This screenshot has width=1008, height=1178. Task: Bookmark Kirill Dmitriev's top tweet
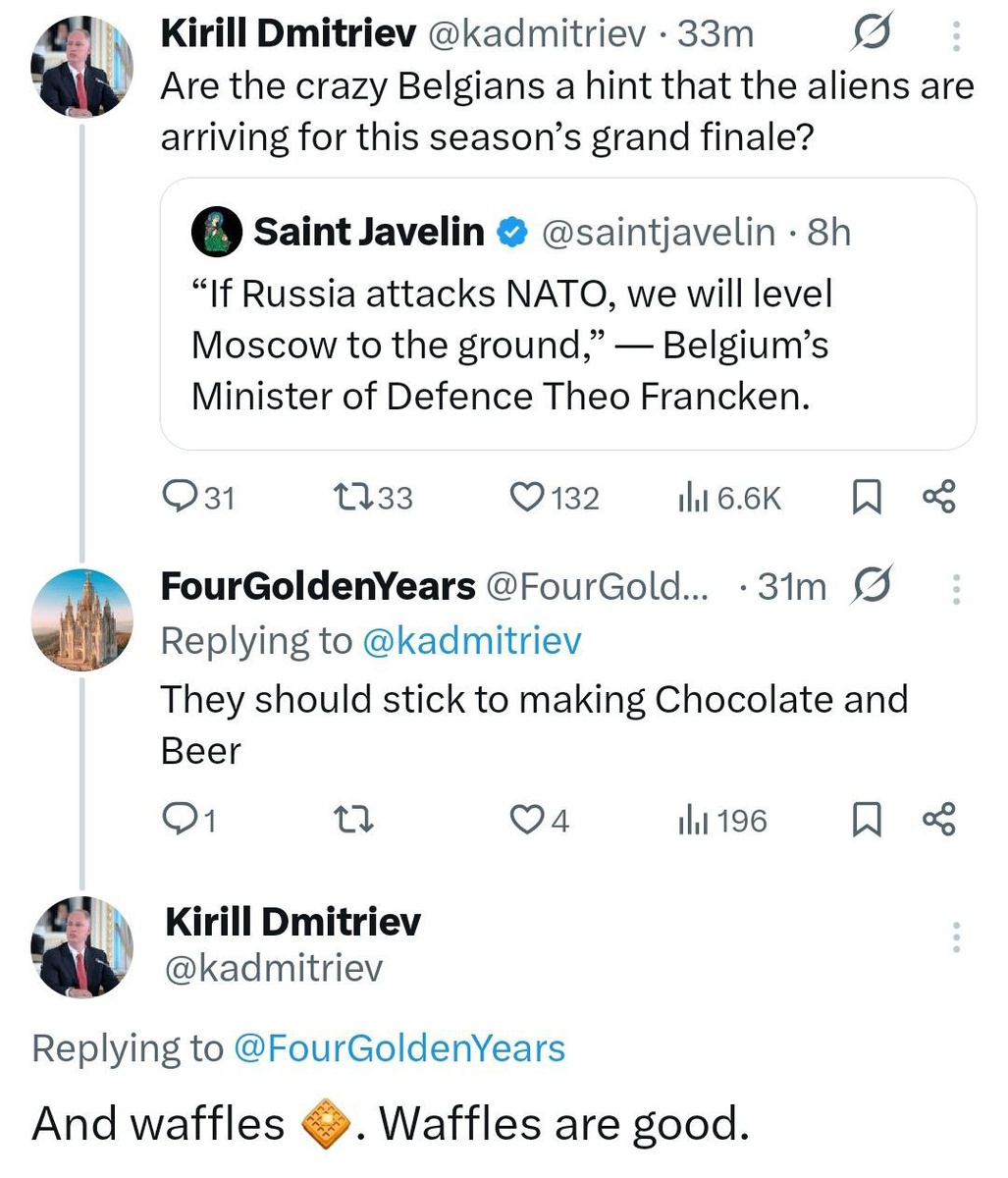[x=865, y=498]
